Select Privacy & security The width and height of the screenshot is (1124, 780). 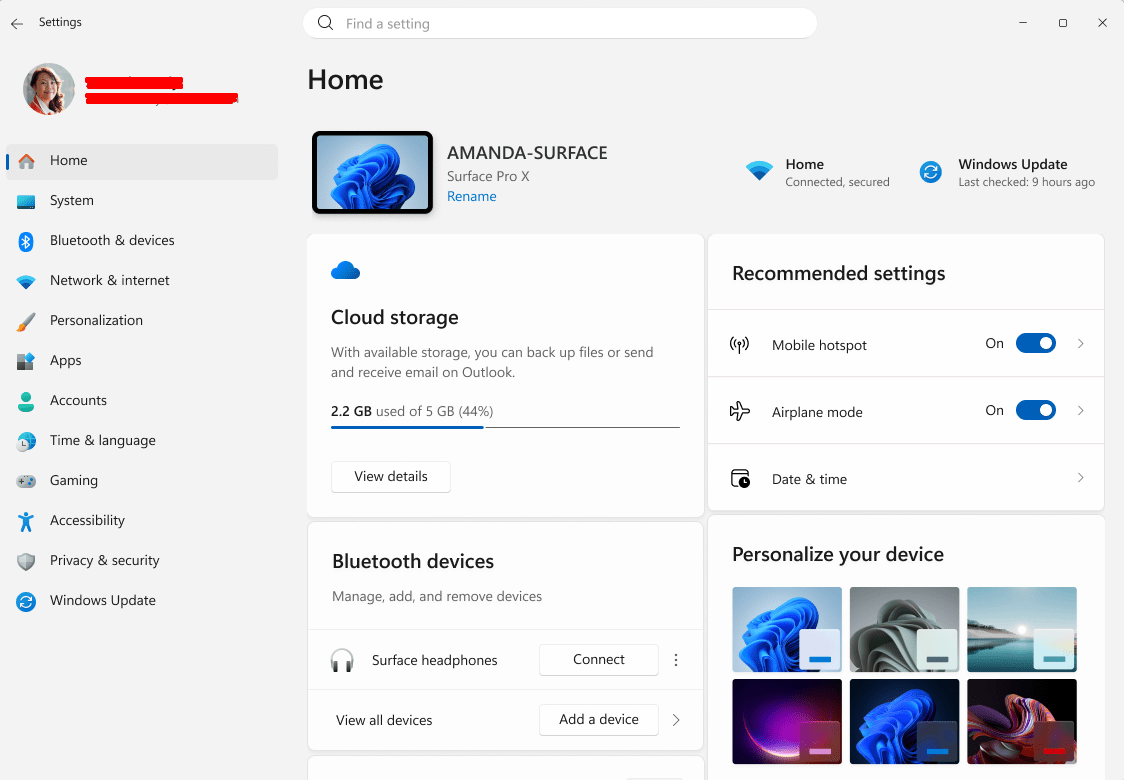click(142, 561)
